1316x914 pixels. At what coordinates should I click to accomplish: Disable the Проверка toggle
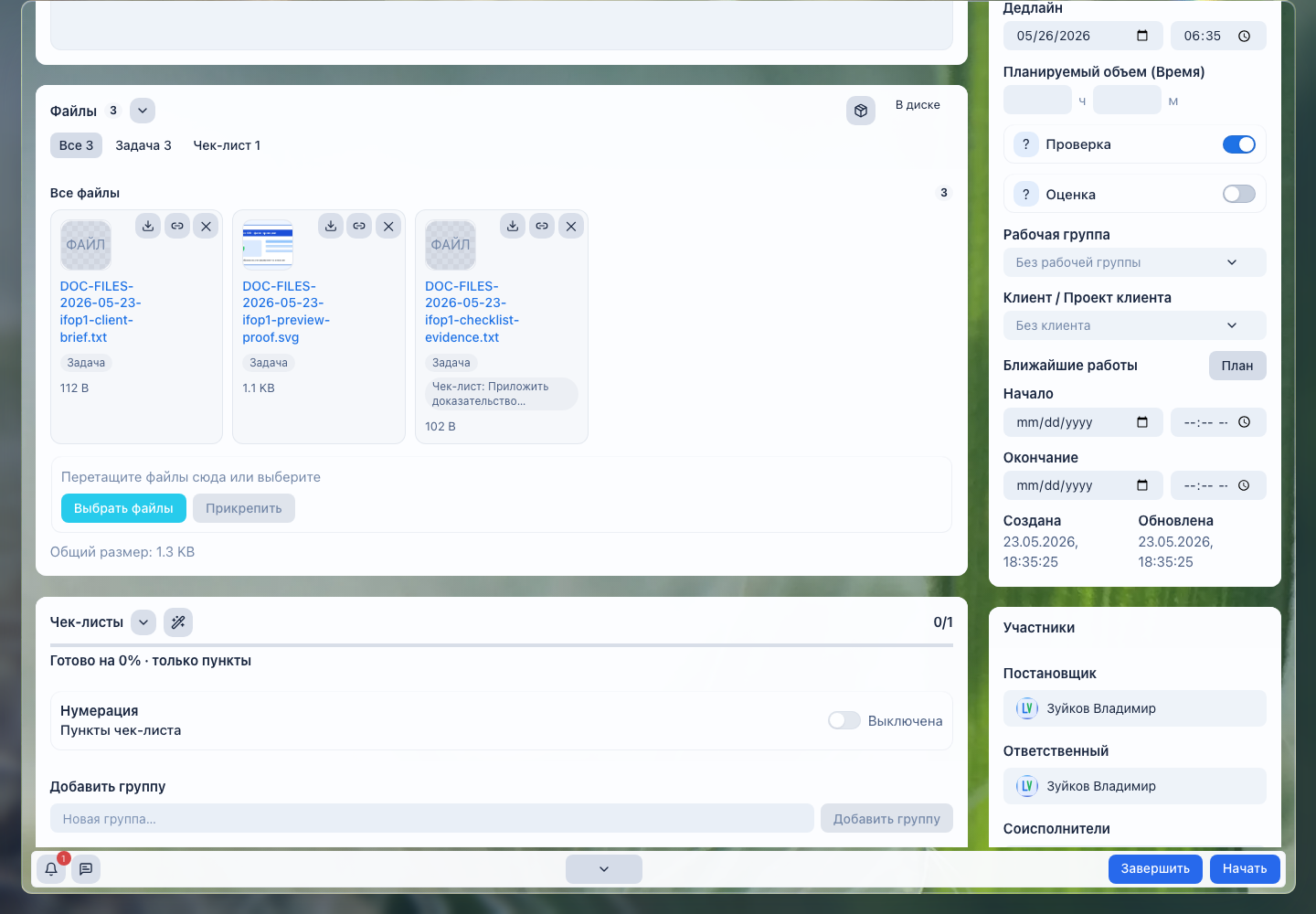pos(1239,144)
